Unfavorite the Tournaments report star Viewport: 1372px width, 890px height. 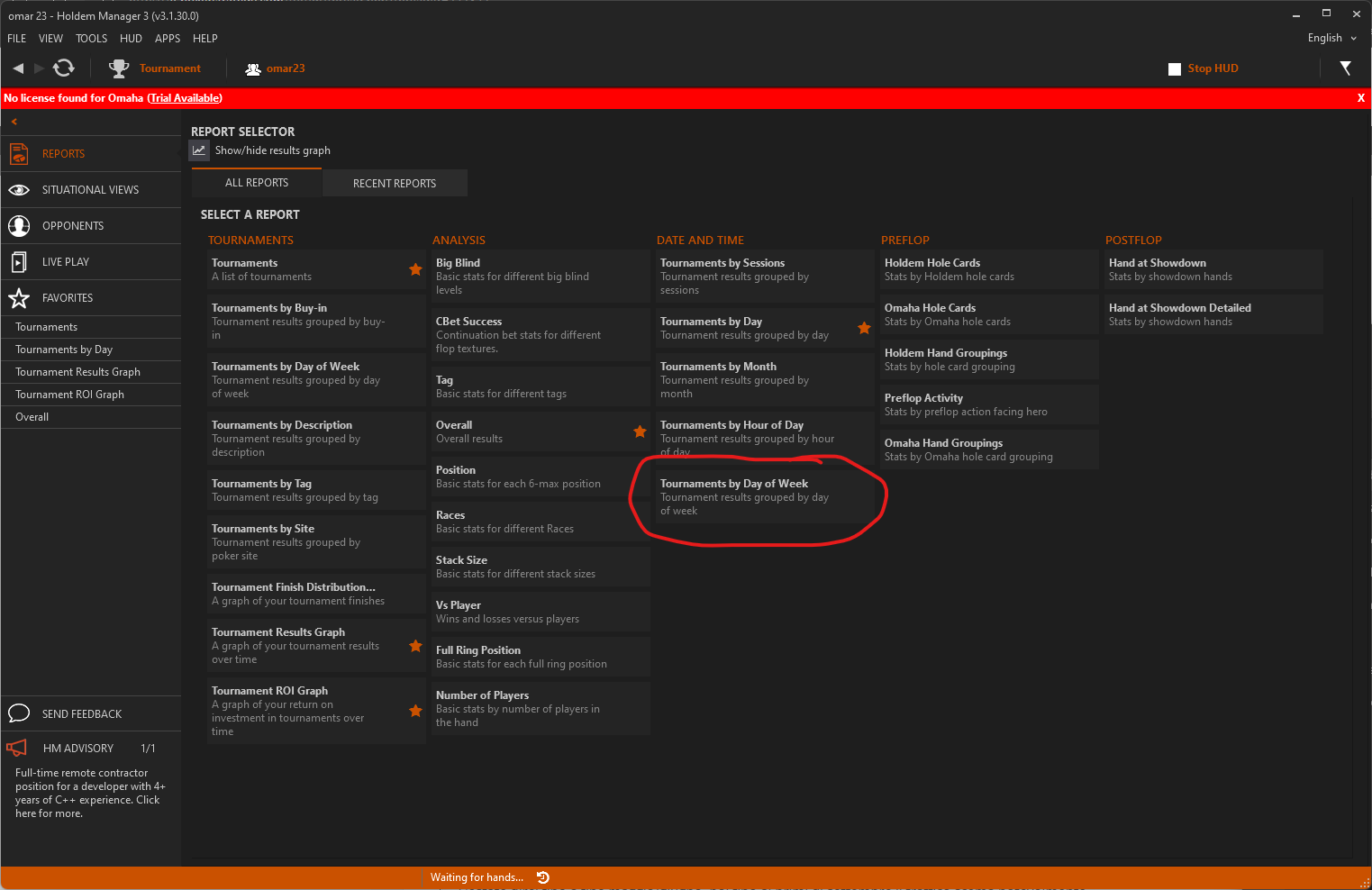coord(415,269)
